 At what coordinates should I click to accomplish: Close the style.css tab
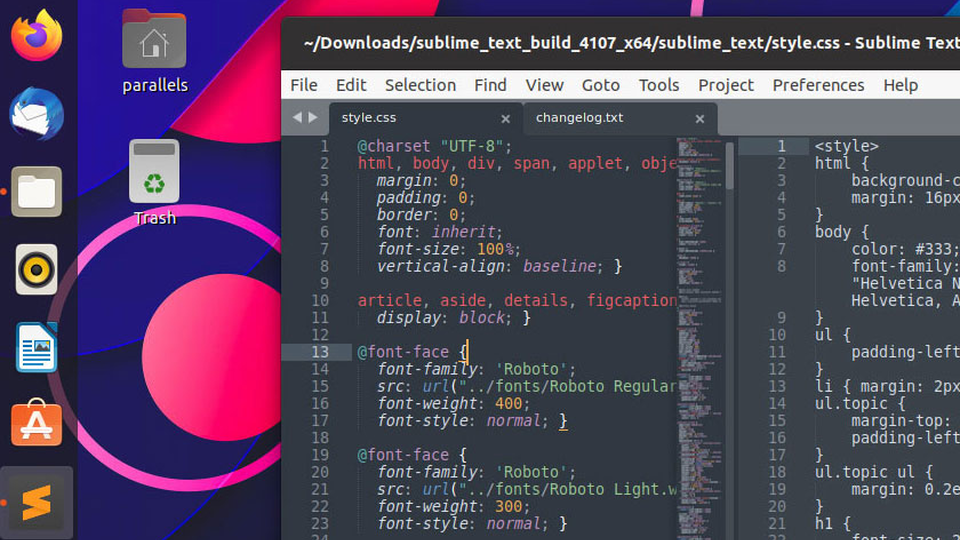[505, 119]
